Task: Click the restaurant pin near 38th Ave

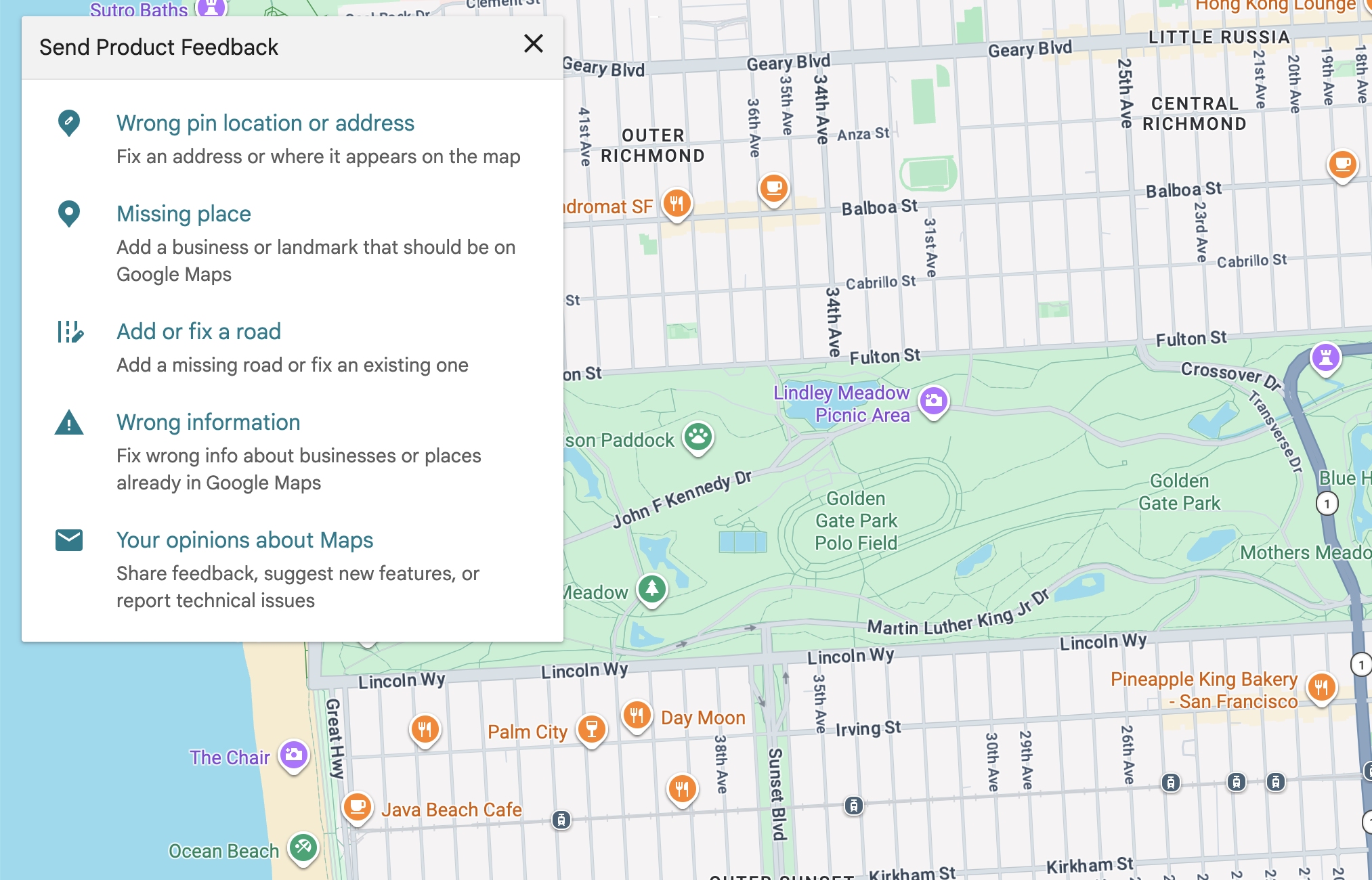Action: click(x=682, y=789)
